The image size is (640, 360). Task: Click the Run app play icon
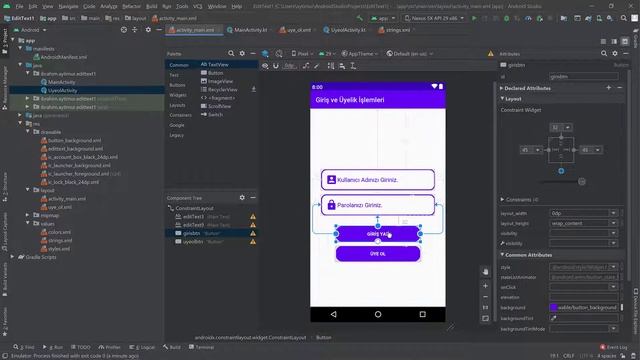[474, 18]
